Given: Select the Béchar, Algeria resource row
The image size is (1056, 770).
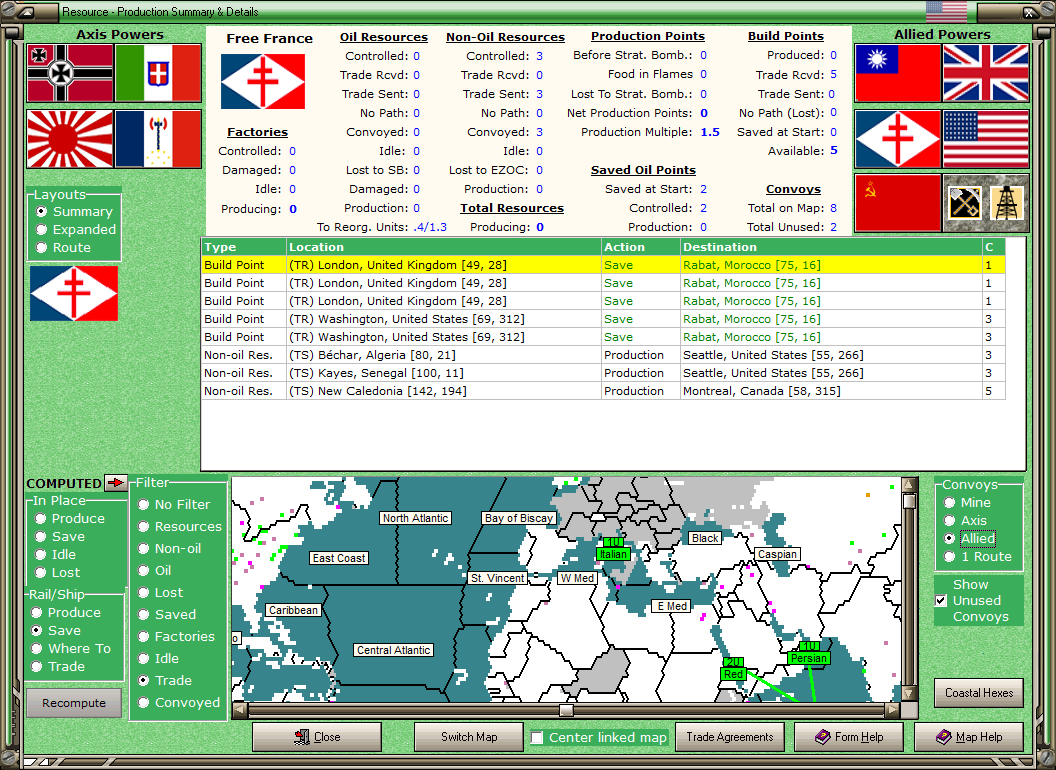Looking at the screenshot, I should pyautogui.click(x=603, y=355).
